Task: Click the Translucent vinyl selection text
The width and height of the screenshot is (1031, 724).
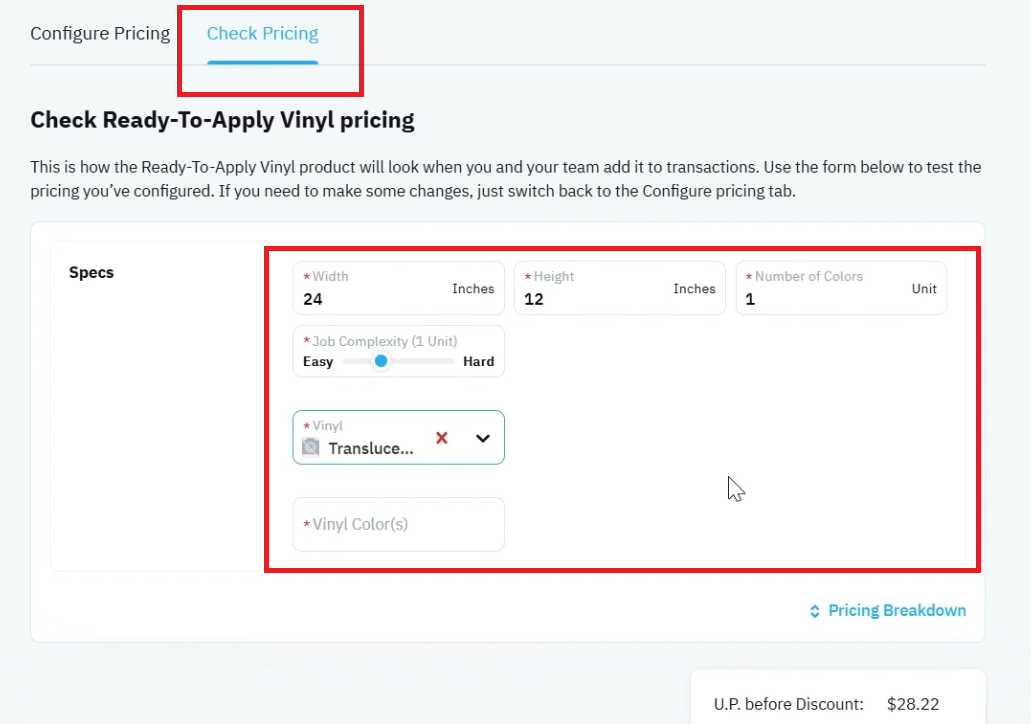Action: tap(371, 448)
